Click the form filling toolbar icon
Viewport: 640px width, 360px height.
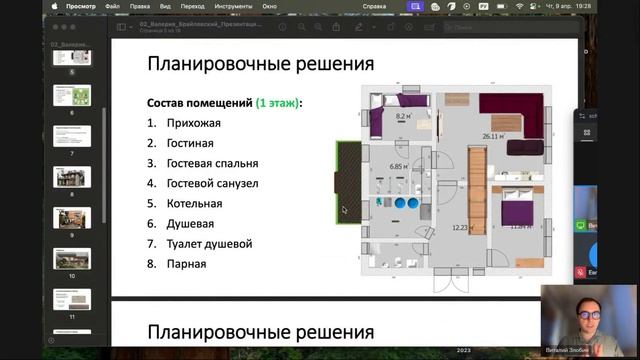coord(429,27)
